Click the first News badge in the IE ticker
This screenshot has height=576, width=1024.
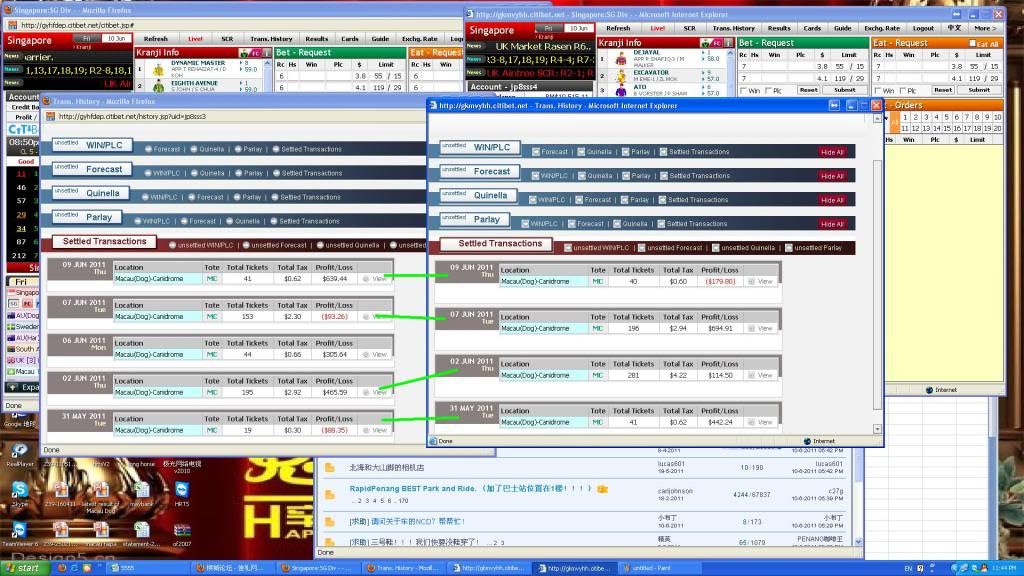pos(474,46)
